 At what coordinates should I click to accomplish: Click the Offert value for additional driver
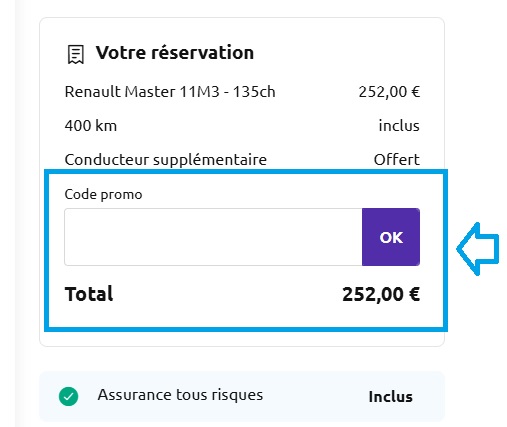[397, 160]
